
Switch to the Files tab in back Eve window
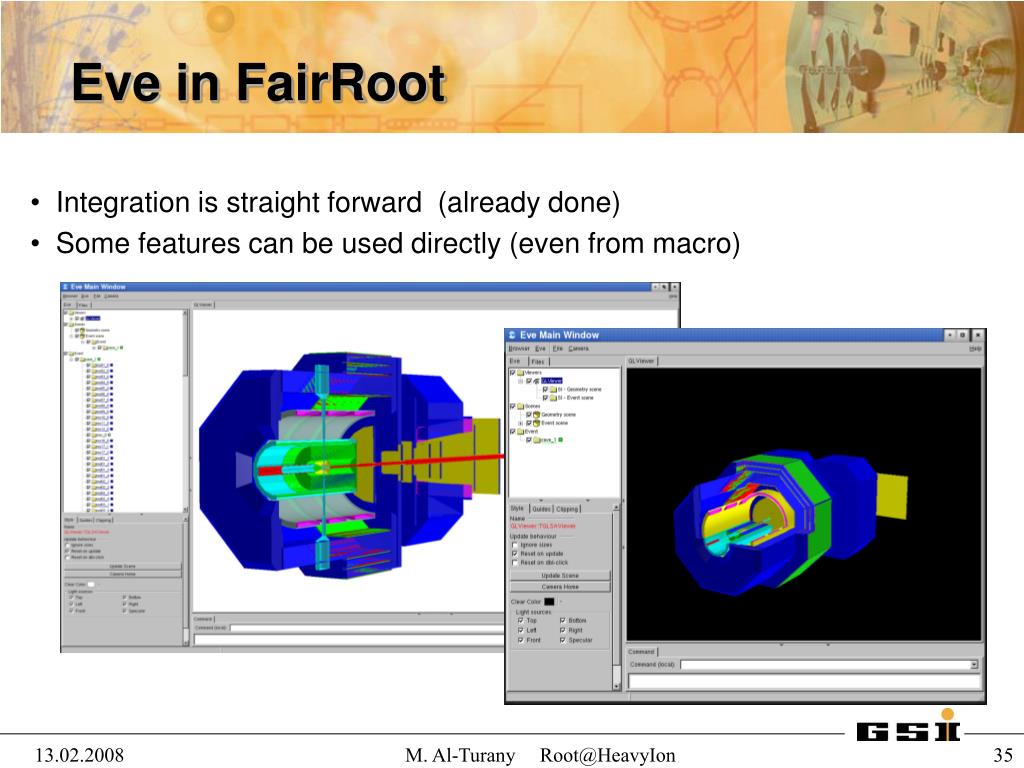pos(84,305)
